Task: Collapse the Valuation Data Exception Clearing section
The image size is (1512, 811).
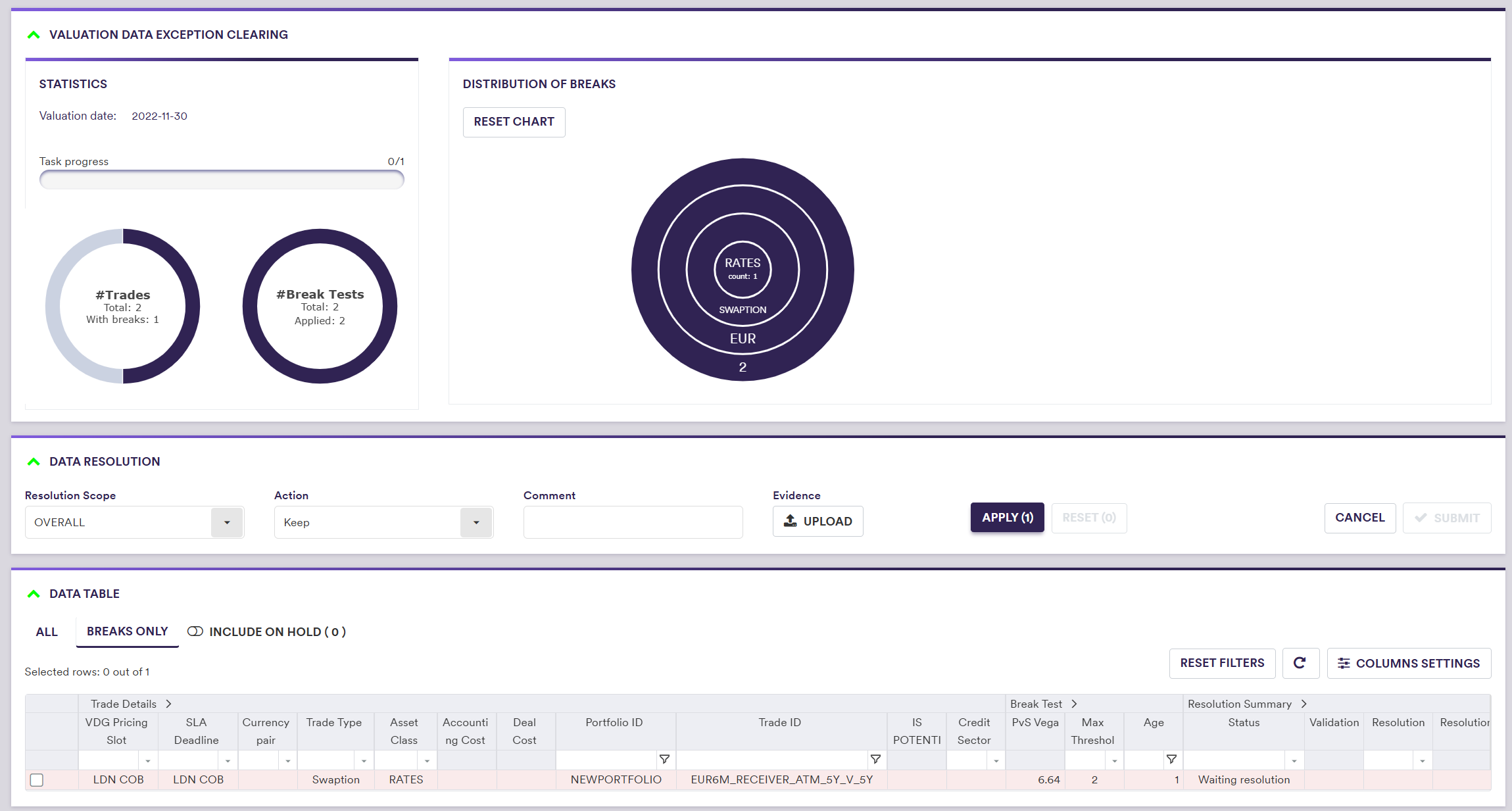Action: click(x=34, y=35)
